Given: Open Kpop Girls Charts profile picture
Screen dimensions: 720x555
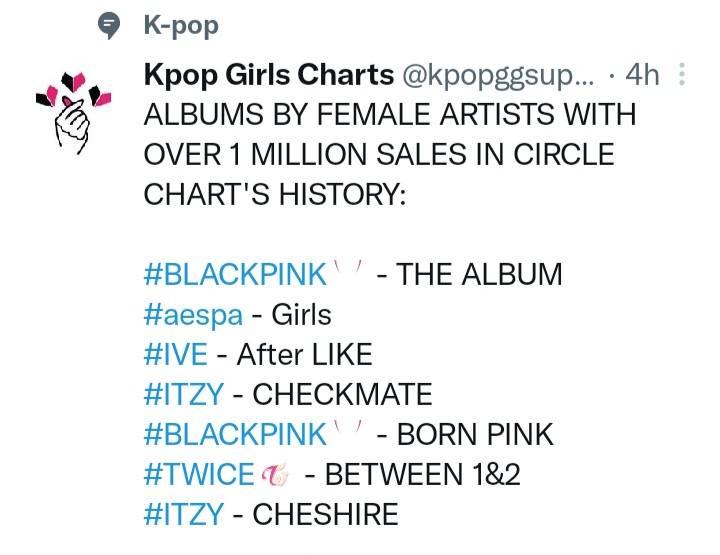Looking at the screenshot, I should point(73,112).
